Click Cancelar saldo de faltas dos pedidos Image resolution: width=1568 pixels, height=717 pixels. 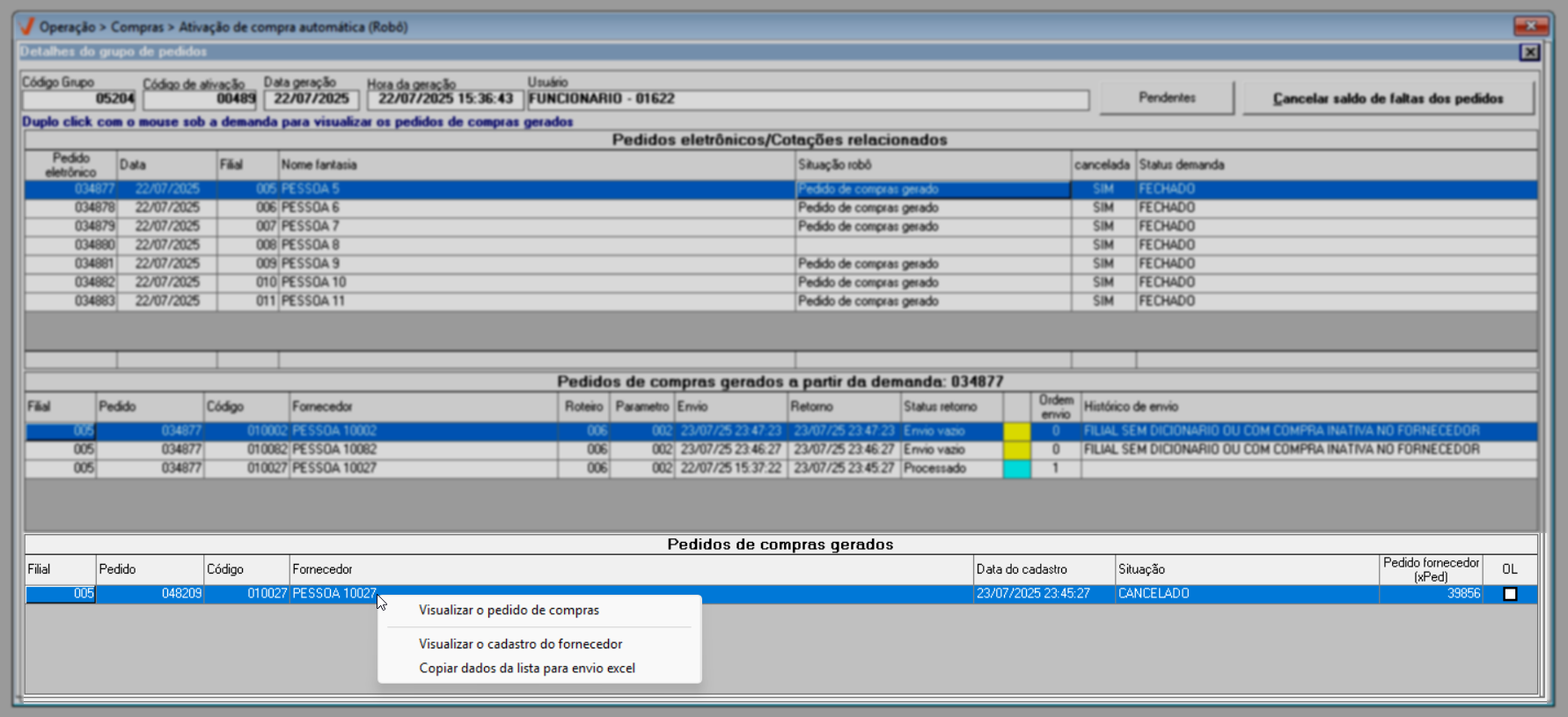(1388, 99)
